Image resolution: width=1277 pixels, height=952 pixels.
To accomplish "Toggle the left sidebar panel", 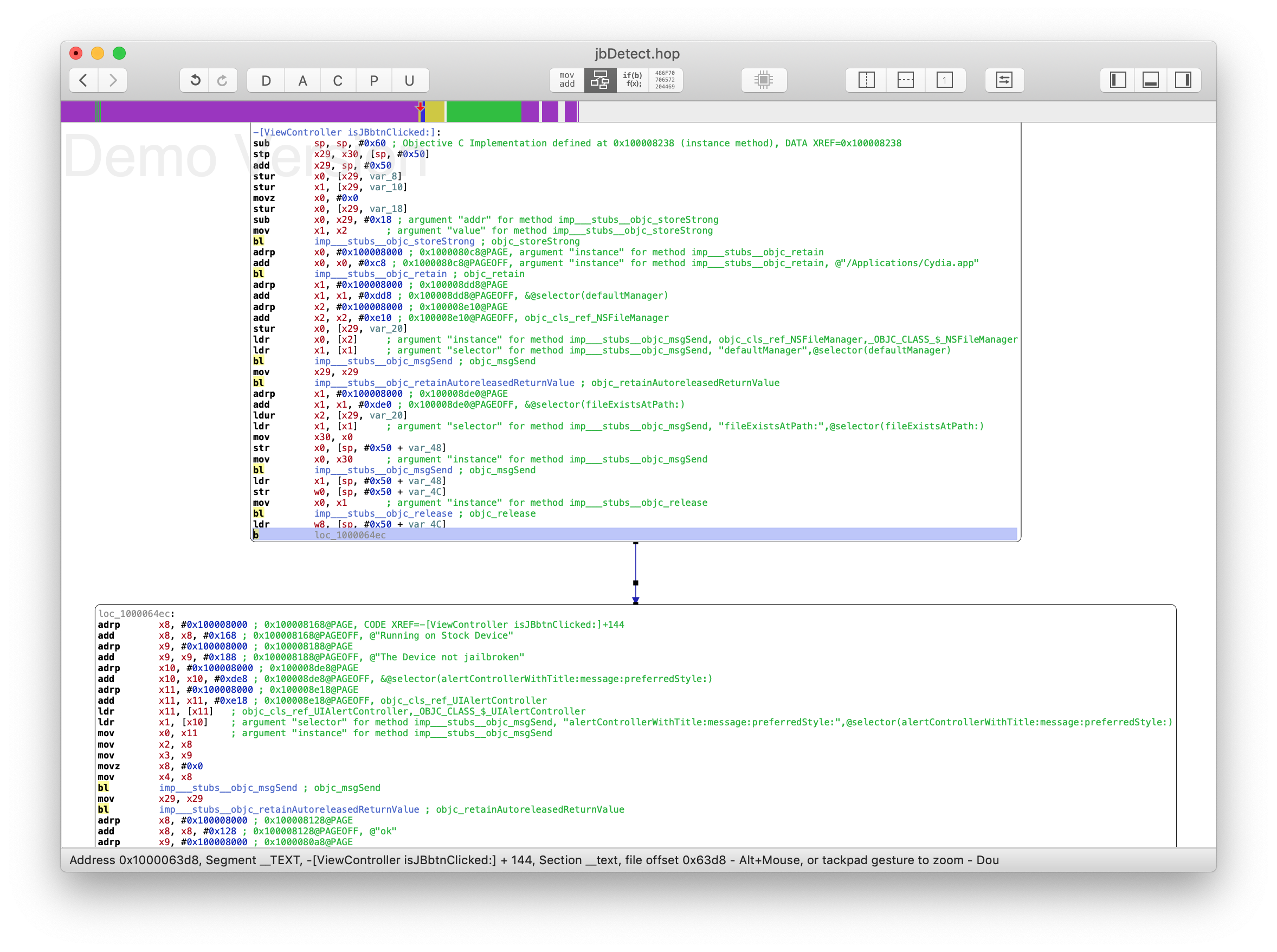I will coord(1118,80).
